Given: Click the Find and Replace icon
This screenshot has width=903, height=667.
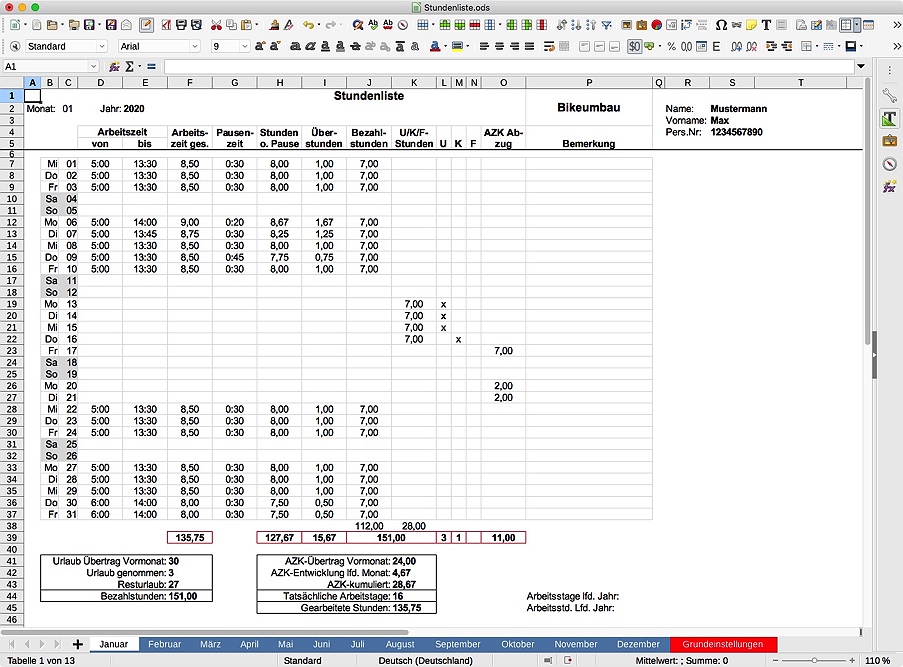Looking at the screenshot, I should pyautogui.click(x=358, y=25).
